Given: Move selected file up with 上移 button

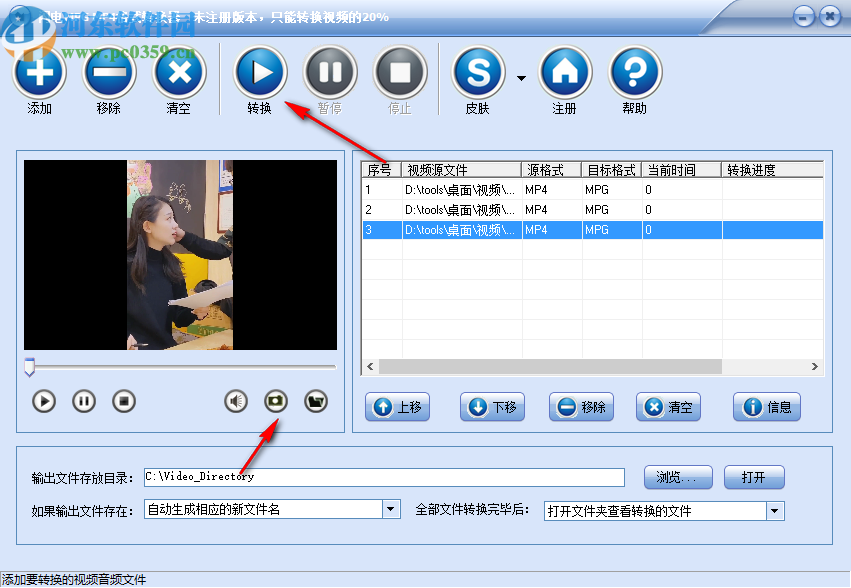Looking at the screenshot, I should tap(397, 407).
